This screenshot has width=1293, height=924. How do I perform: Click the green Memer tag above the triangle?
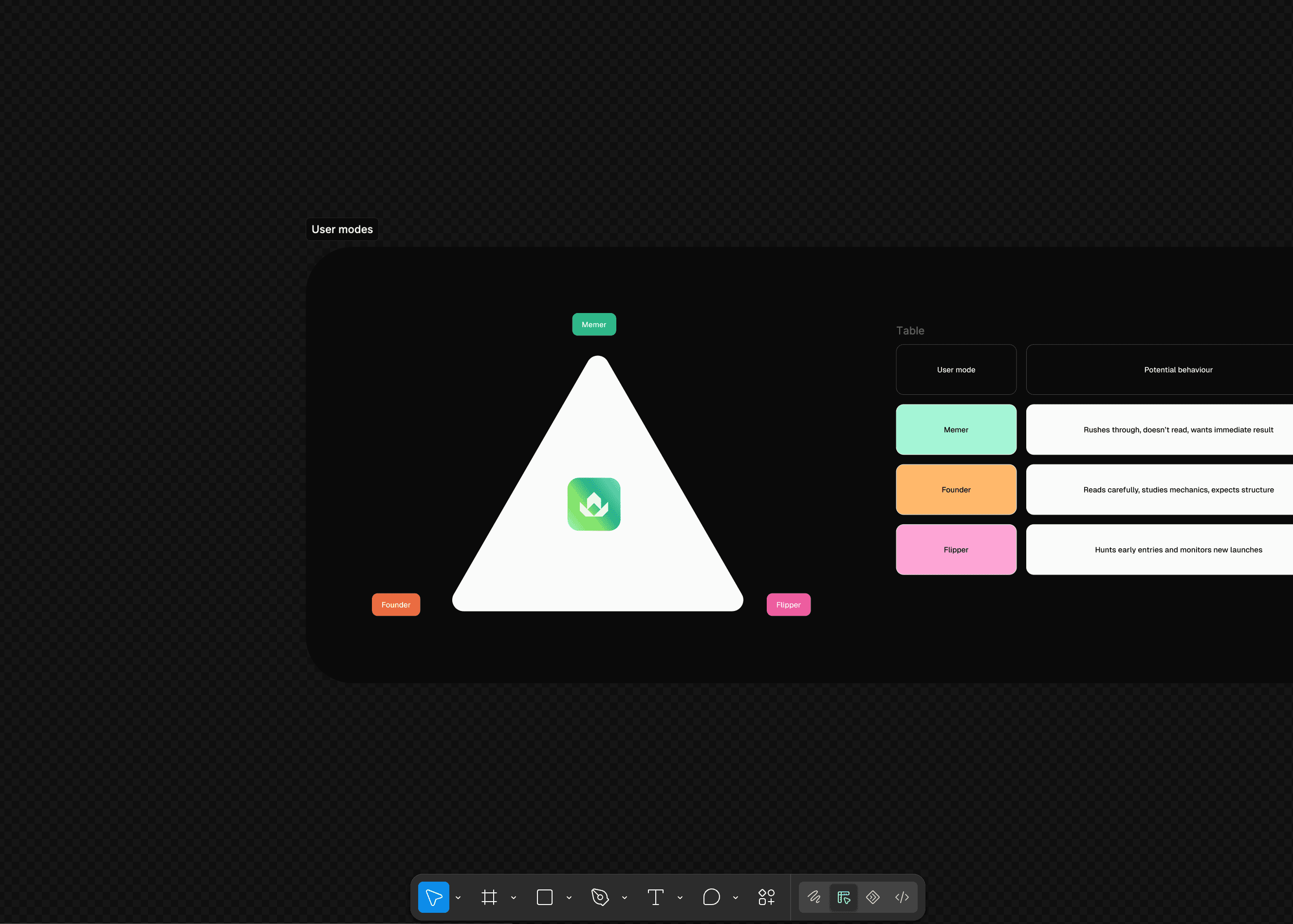(x=594, y=324)
